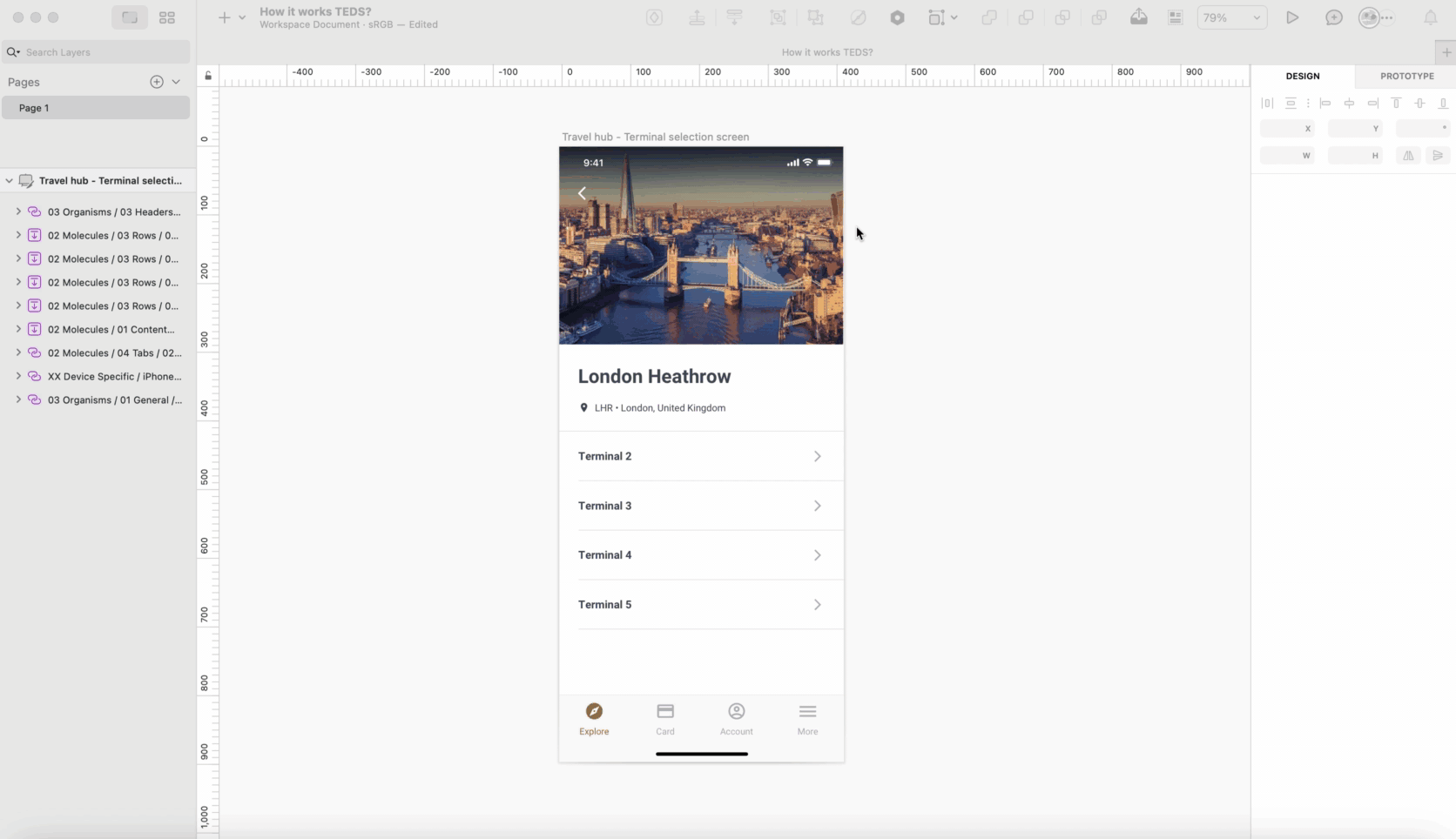Click the Forward (bring forward) toolbar icon

(x=697, y=17)
